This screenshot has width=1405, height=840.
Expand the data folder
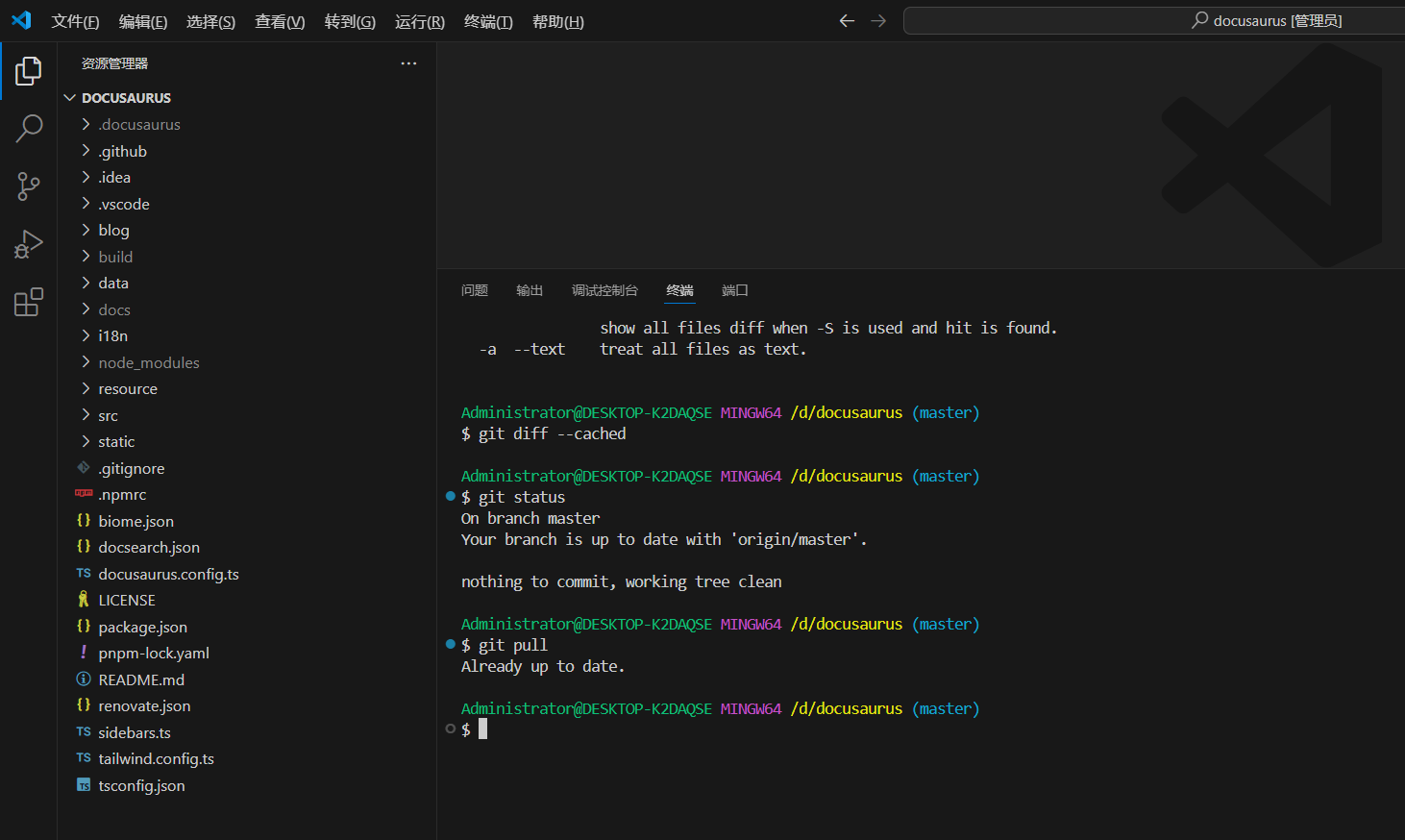coord(86,283)
